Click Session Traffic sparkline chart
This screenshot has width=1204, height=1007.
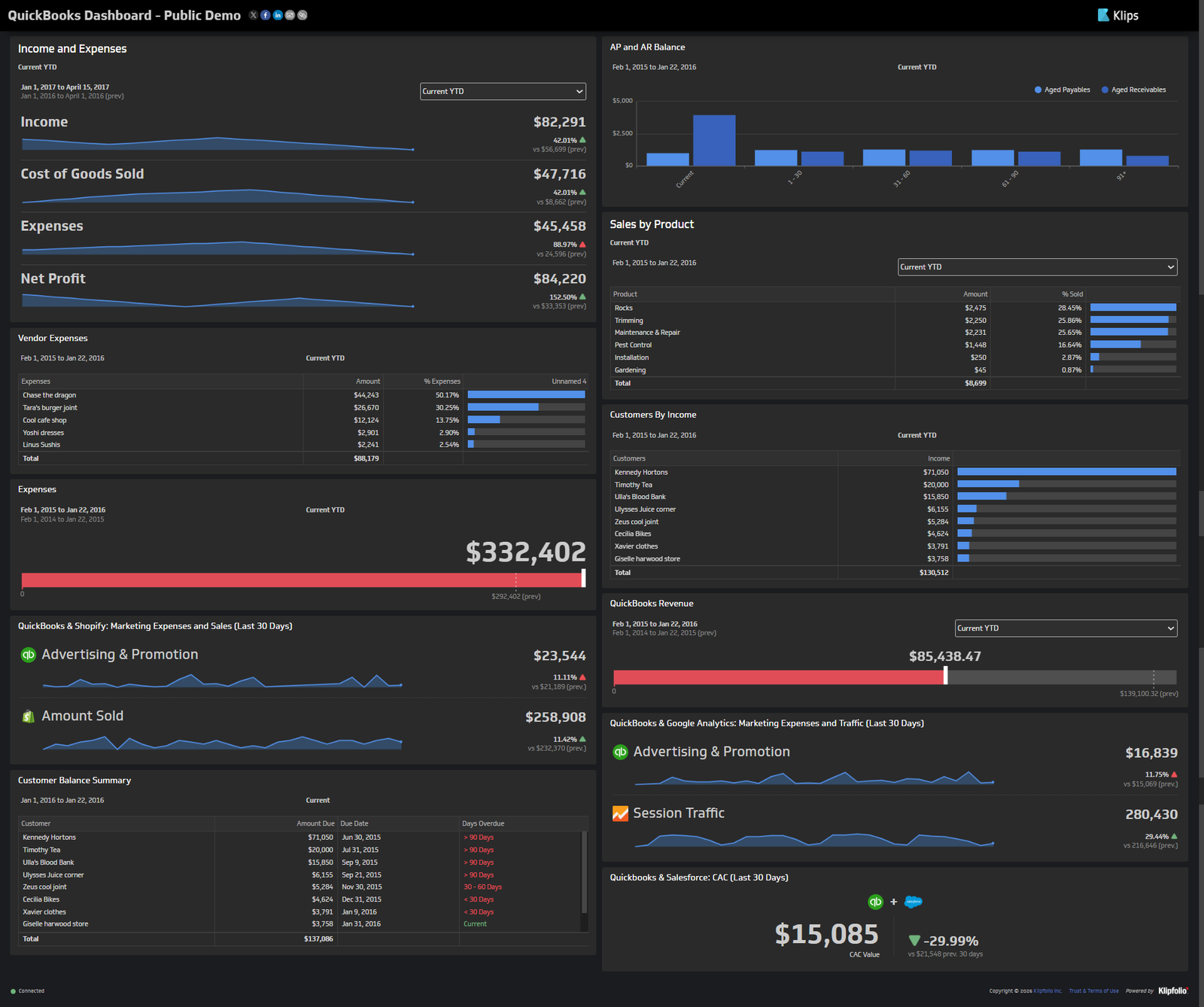[814, 840]
